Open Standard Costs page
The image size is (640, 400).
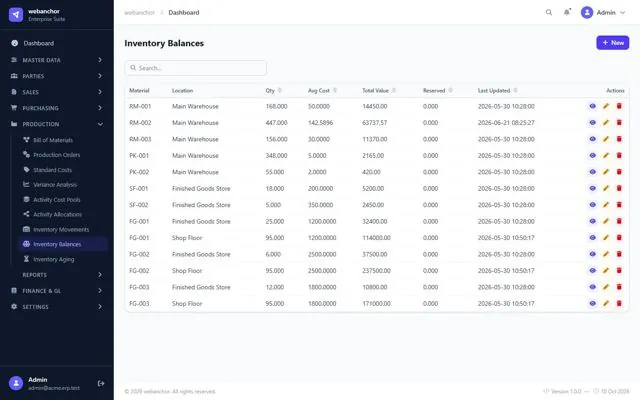(x=63, y=170)
